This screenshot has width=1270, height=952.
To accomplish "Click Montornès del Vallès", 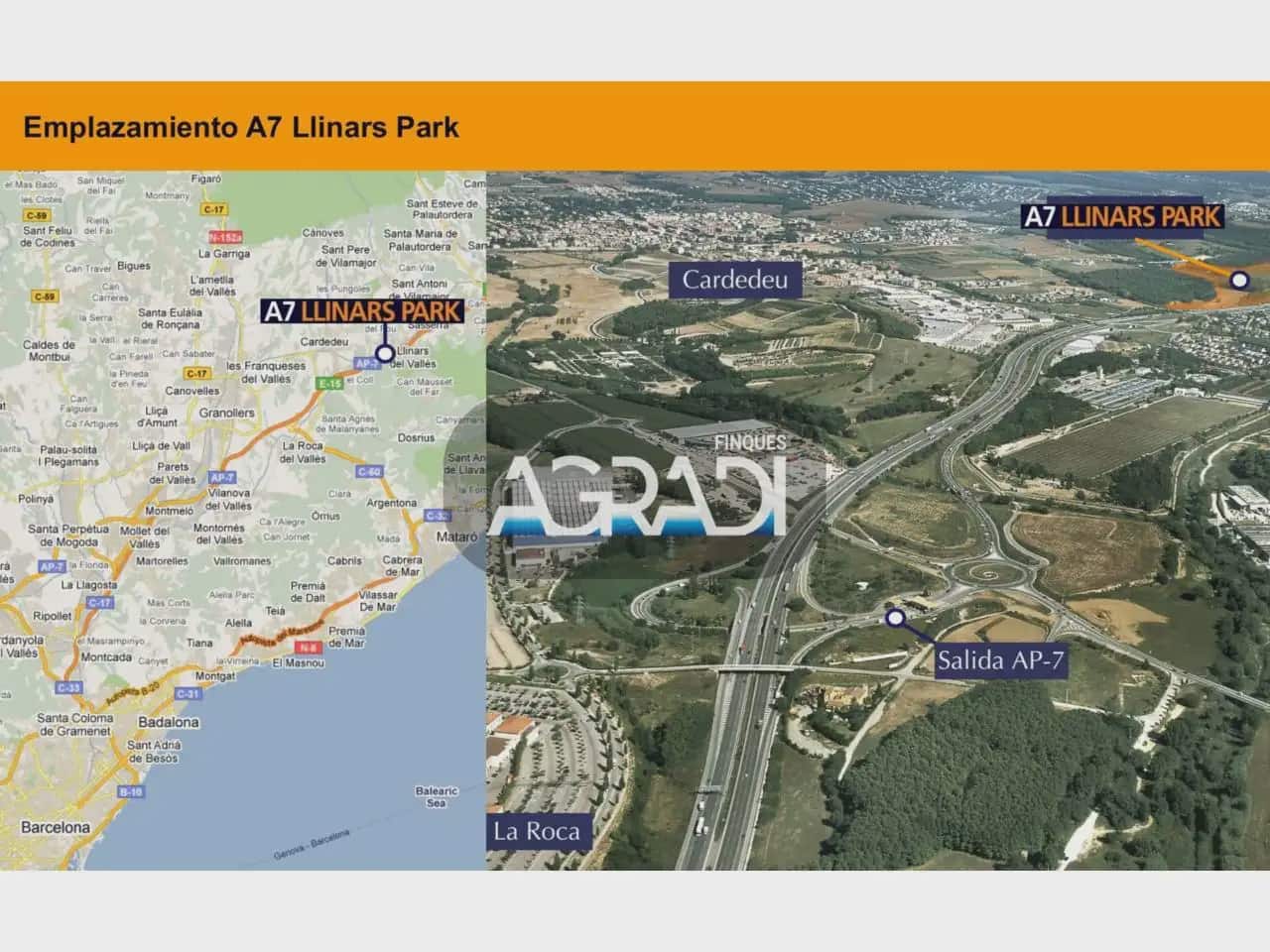I will click(218, 534).
